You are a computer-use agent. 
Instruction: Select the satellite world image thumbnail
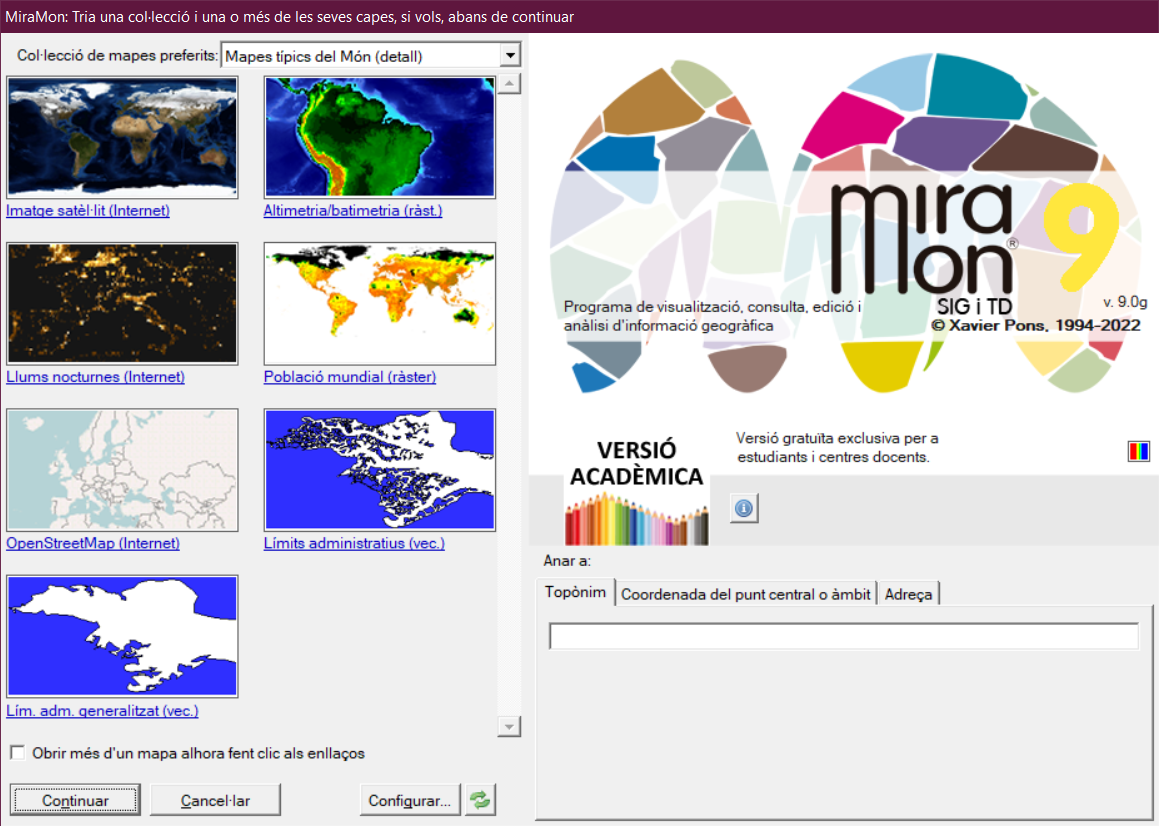click(x=122, y=137)
